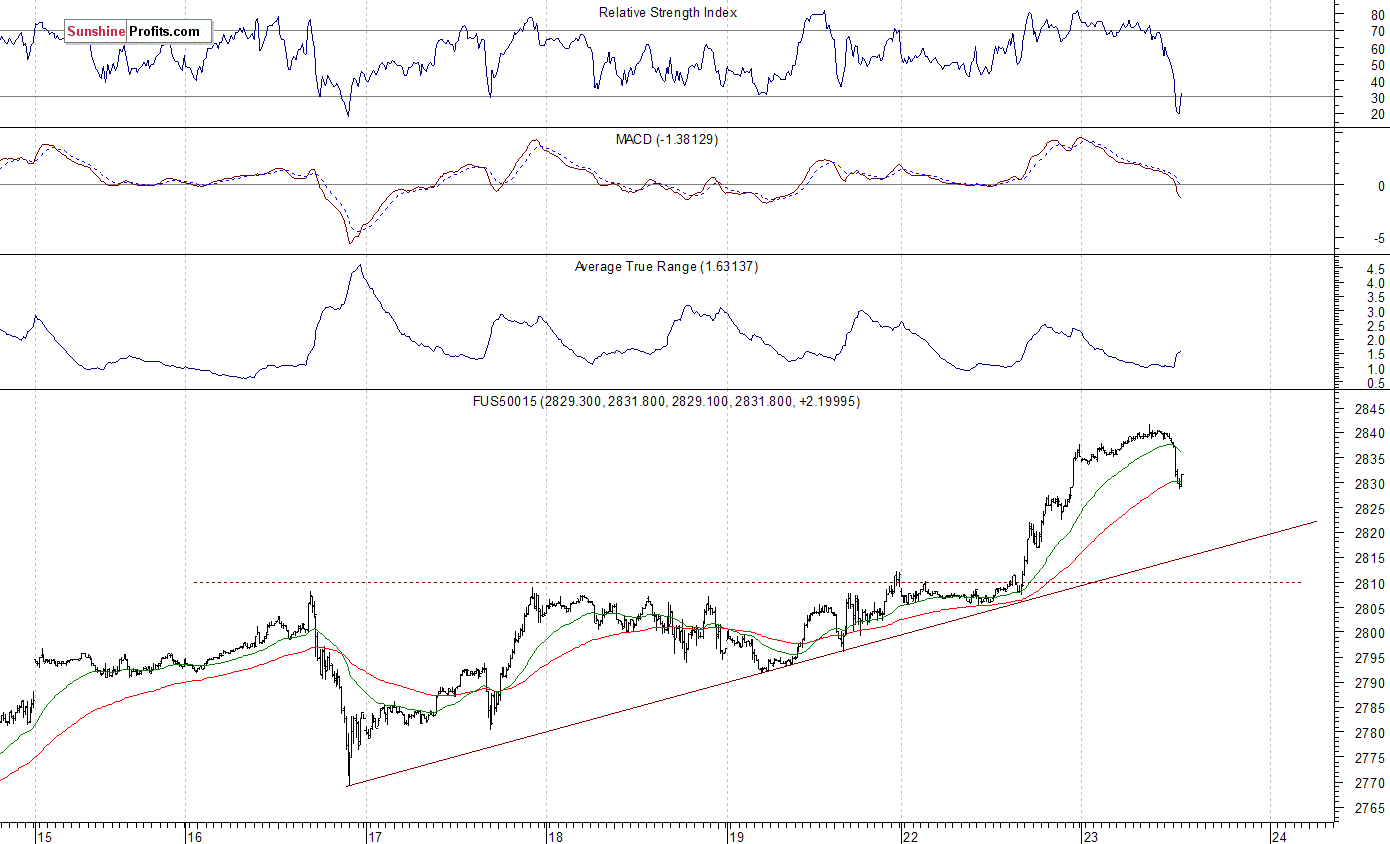This screenshot has height=844, width=1390.
Task: Click date label 15 on time axis
Action: 43,835
